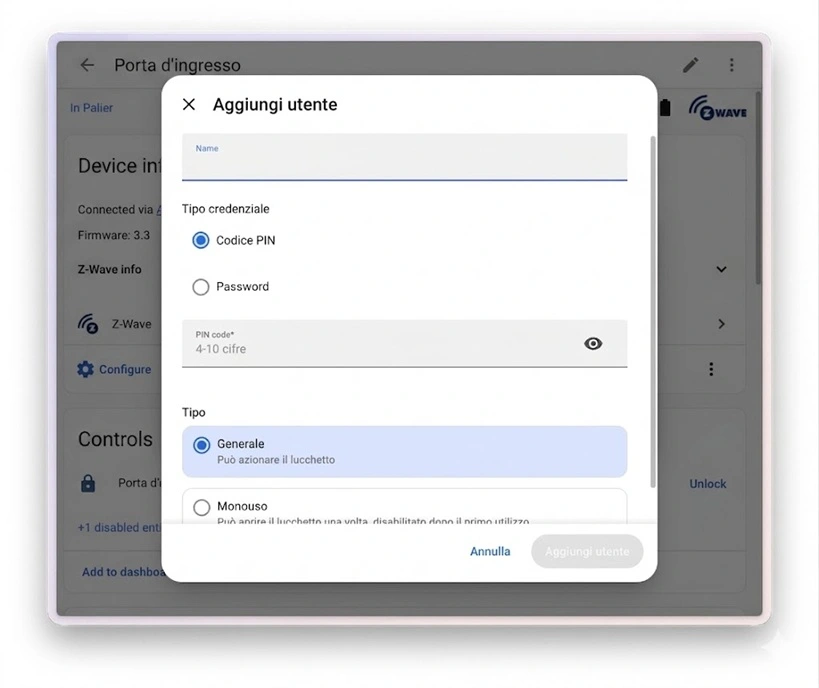Image resolution: width=819 pixels, height=688 pixels.
Task: Click Add to dashboard
Action: click(122, 572)
